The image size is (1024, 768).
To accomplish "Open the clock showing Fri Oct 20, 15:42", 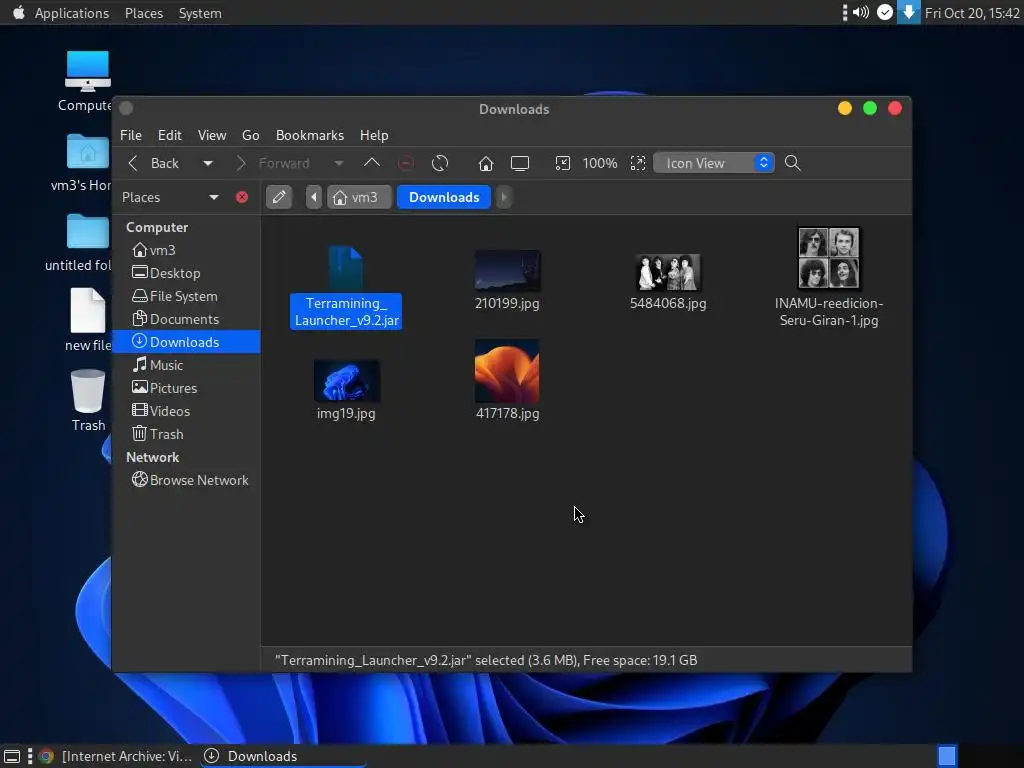I will click(972, 13).
